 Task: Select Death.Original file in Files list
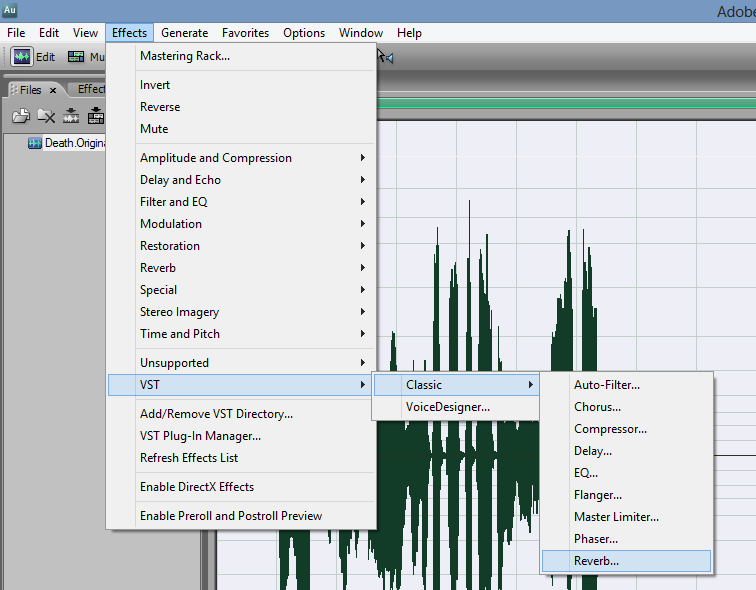[x=75, y=143]
